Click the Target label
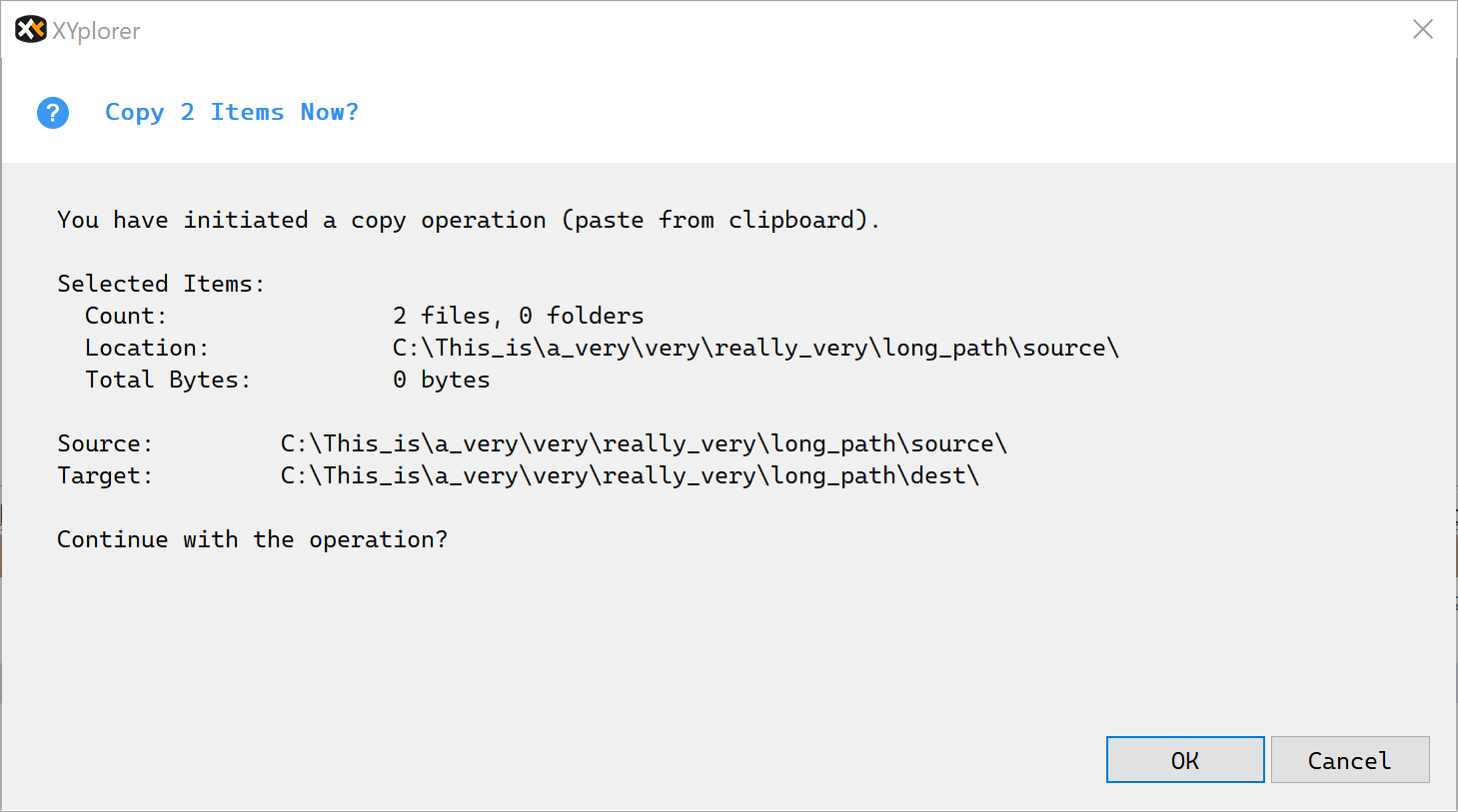 point(102,475)
